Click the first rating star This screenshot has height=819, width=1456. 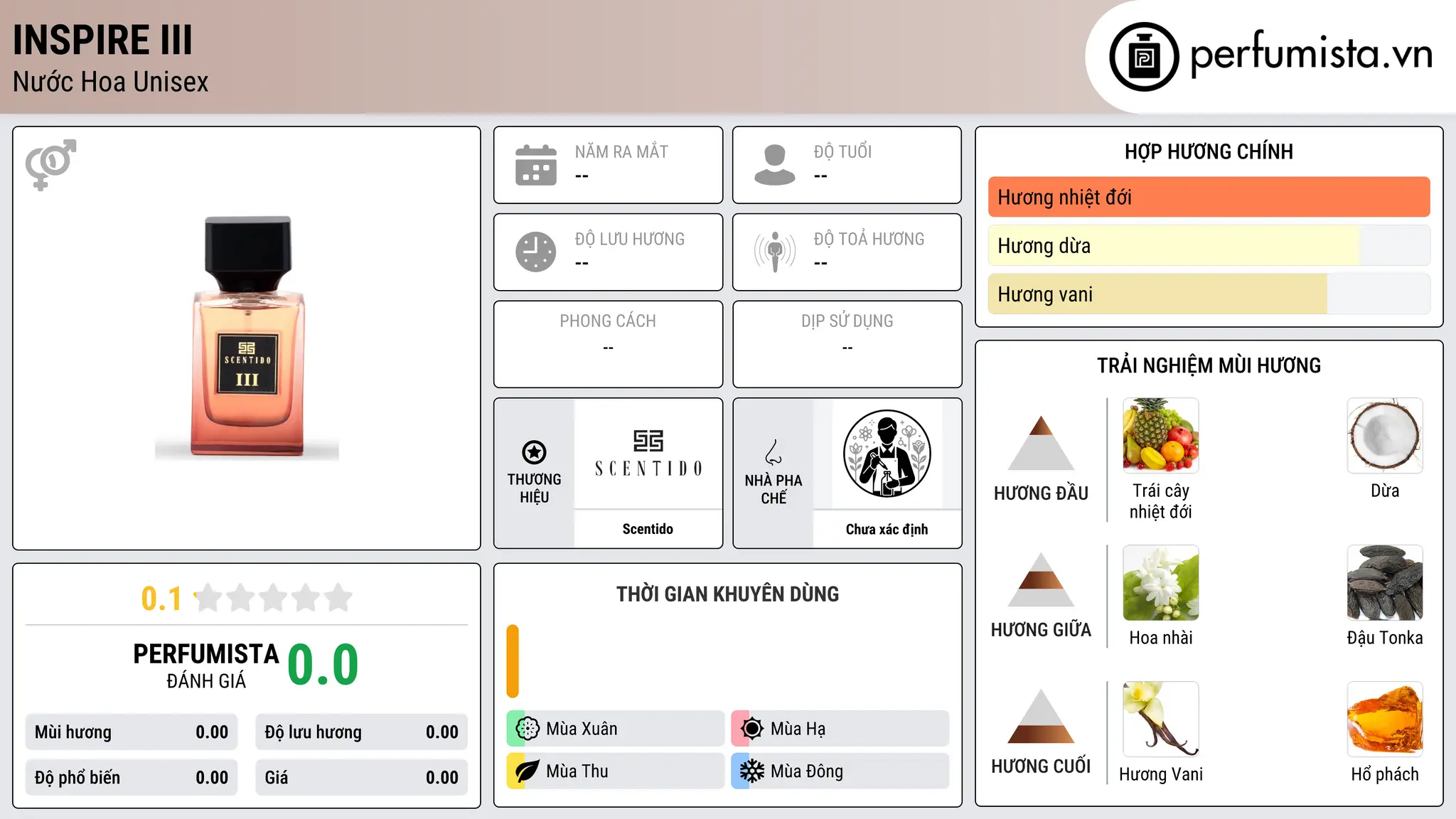[x=208, y=598]
